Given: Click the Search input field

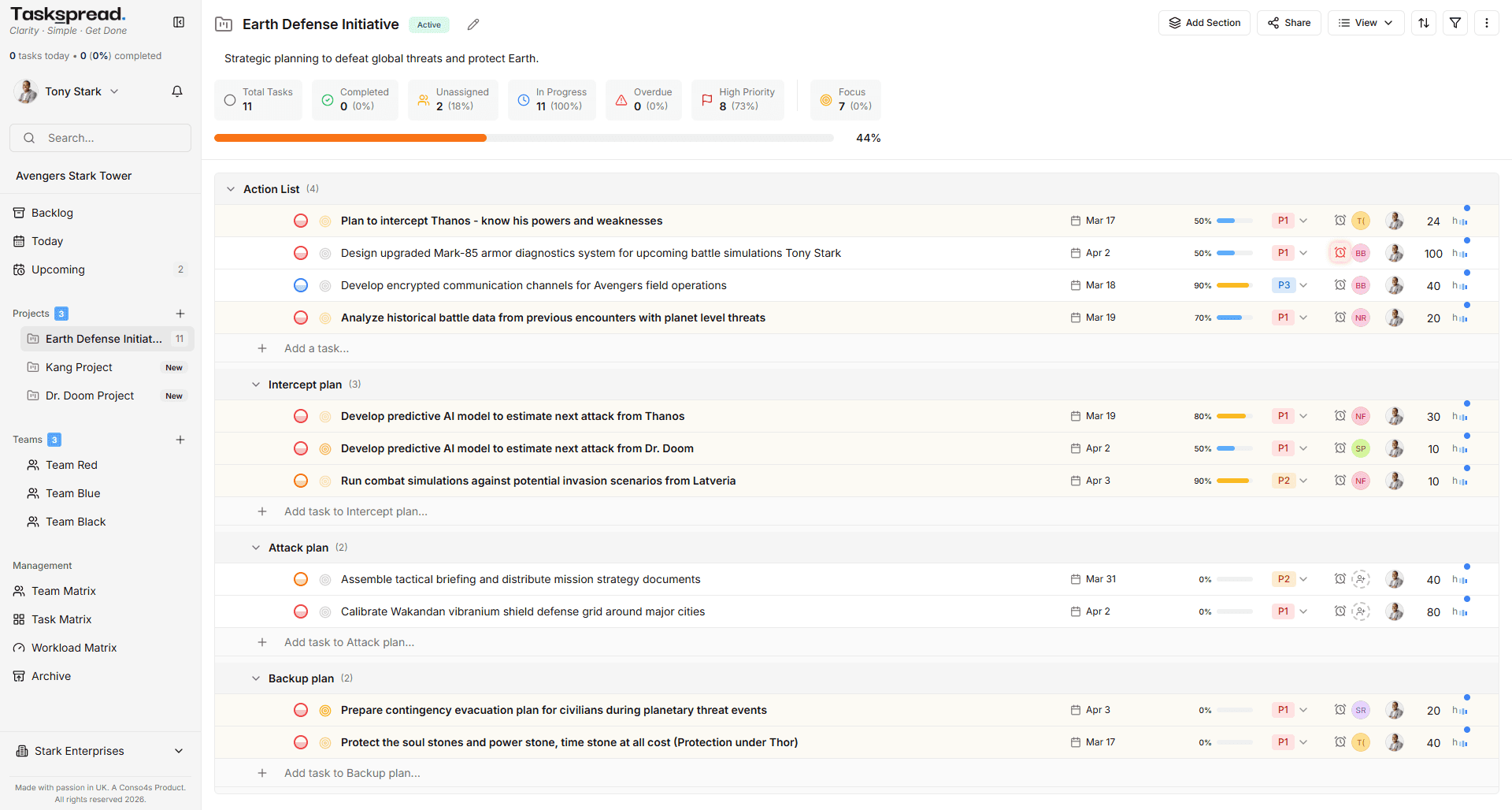Looking at the screenshot, I should pos(100,138).
